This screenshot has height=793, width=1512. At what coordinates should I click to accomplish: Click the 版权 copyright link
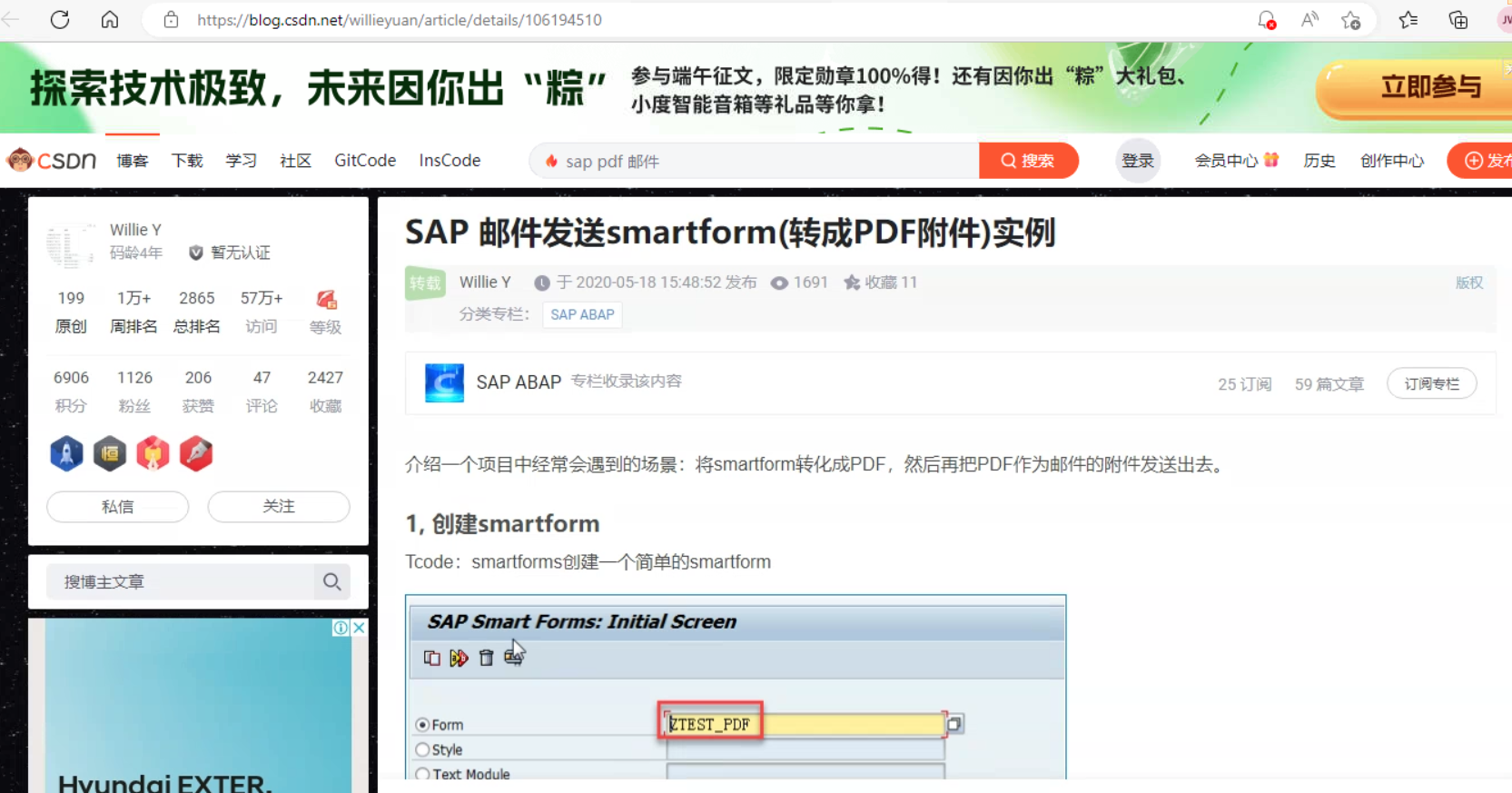1469,283
